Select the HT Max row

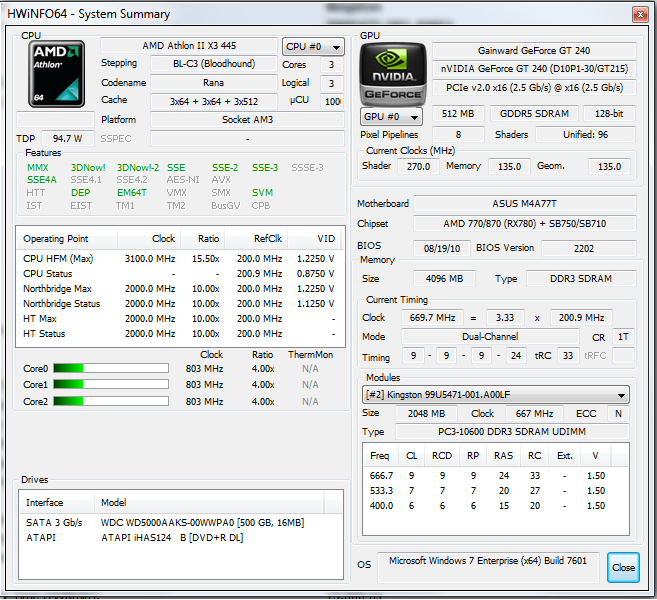[180, 319]
